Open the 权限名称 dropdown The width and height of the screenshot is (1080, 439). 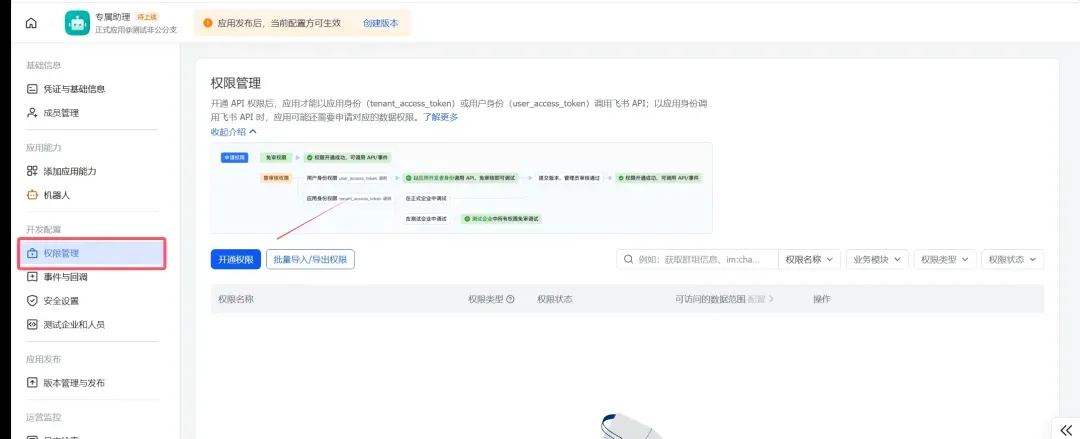pyautogui.click(x=809, y=259)
